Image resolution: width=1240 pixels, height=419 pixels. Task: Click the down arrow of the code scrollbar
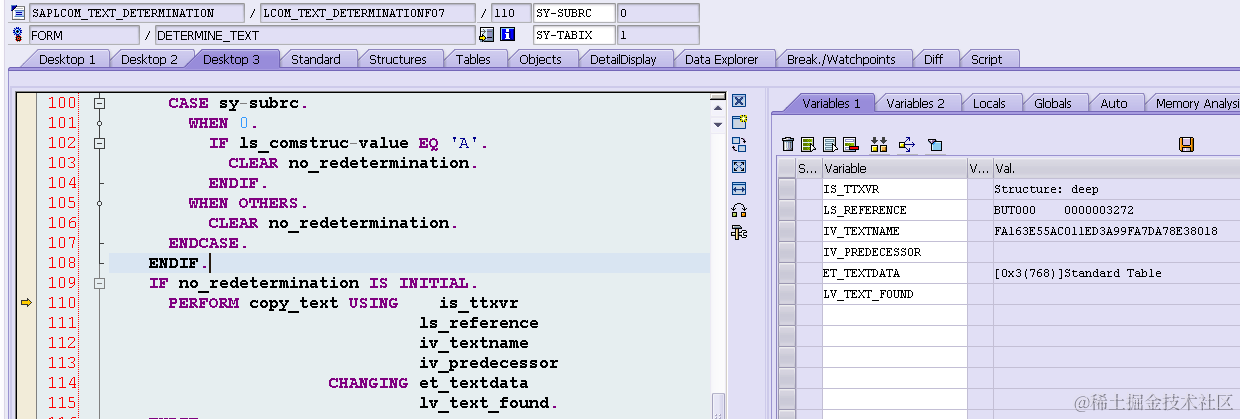[x=717, y=123]
